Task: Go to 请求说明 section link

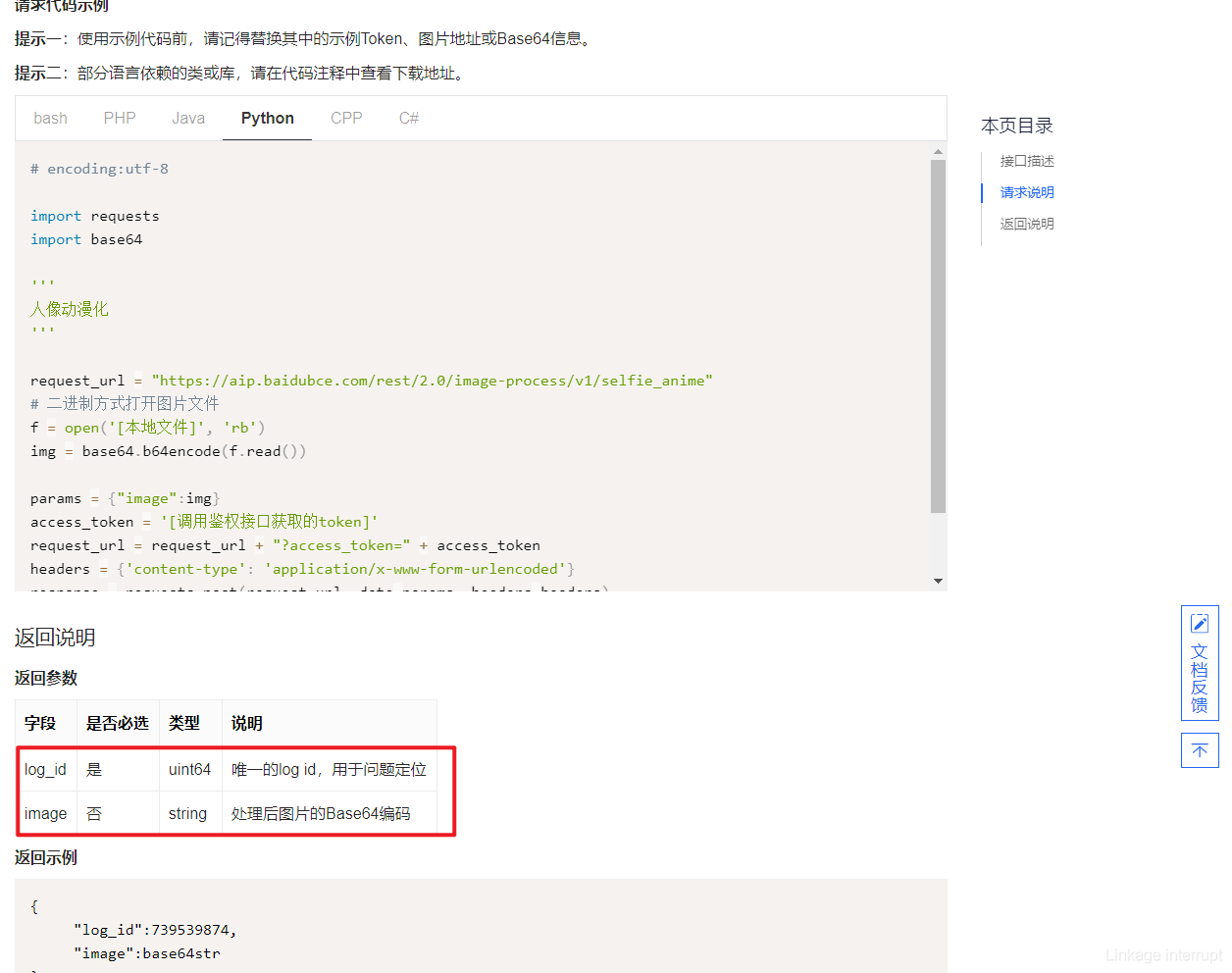Action: point(1027,192)
